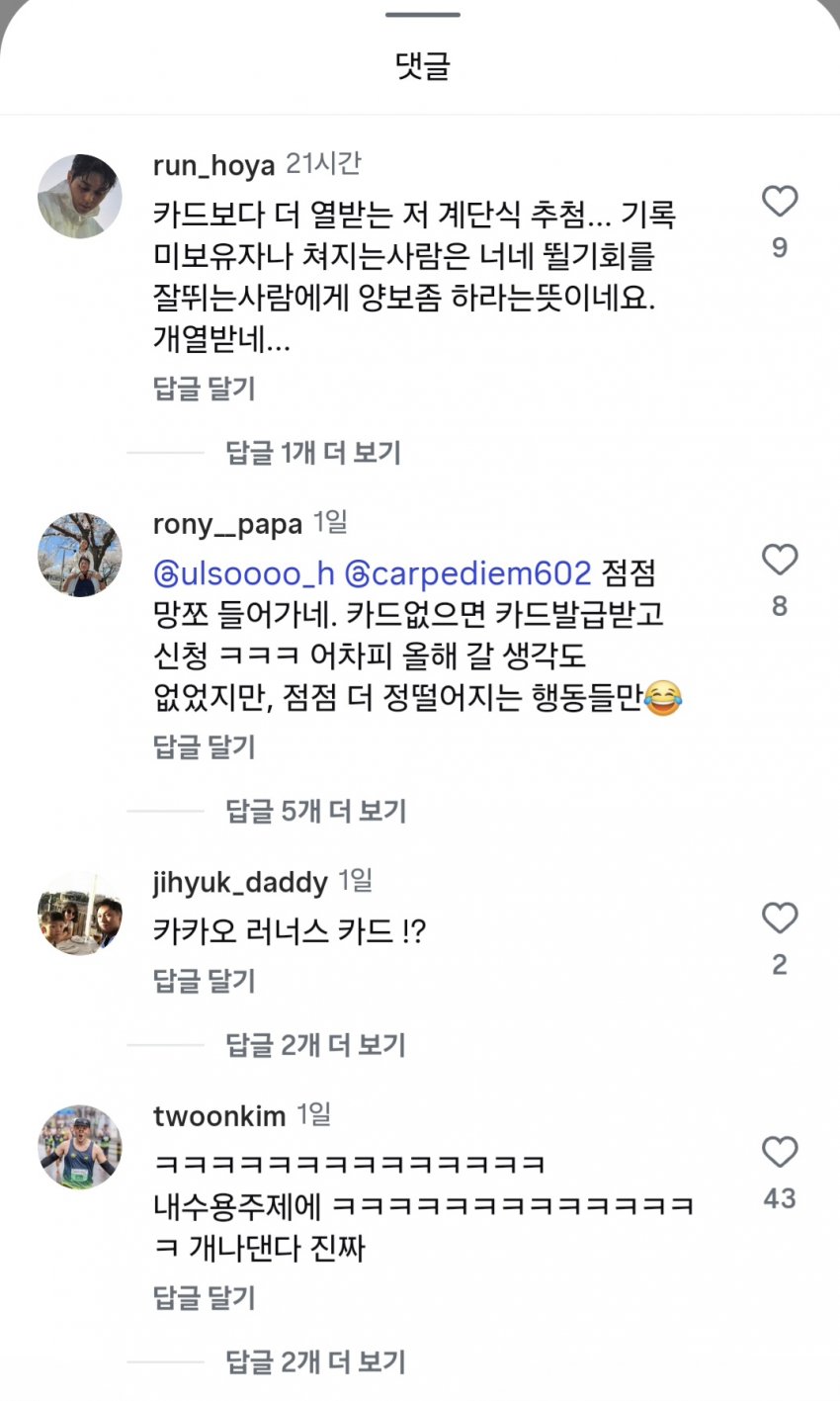Expand 5 more replies under rony__papa
The image size is (840, 1401).
coord(316,811)
